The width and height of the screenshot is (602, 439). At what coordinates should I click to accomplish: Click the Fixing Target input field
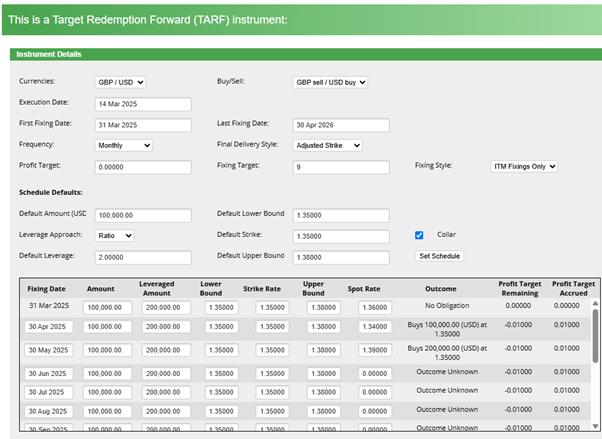click(x=341, y=167)
